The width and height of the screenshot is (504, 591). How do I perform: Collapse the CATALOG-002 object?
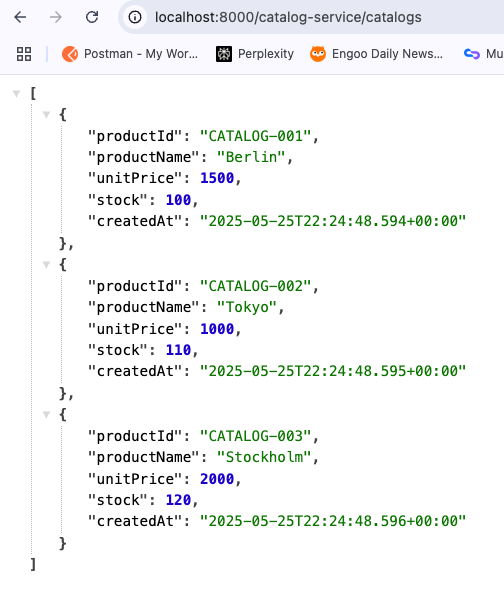click(46, 265)
